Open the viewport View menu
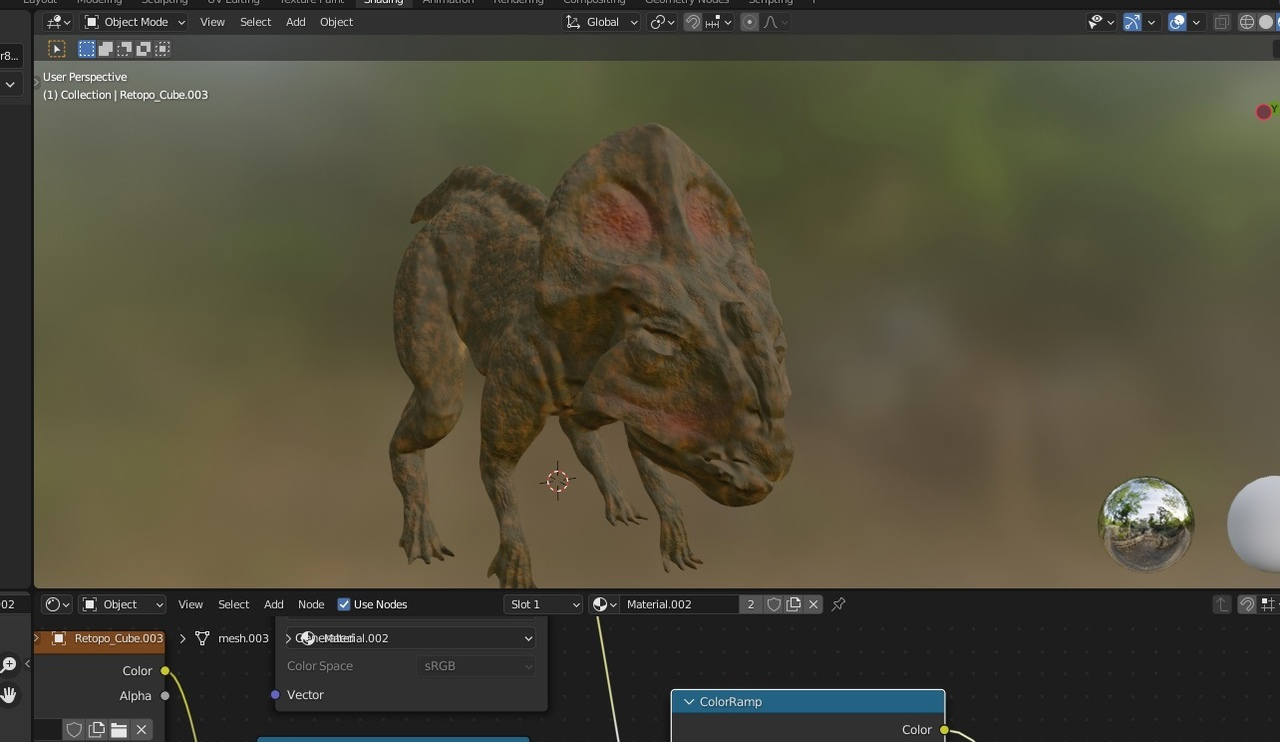The height and width of the screenshot is (742, 1280). click(212, 22)
